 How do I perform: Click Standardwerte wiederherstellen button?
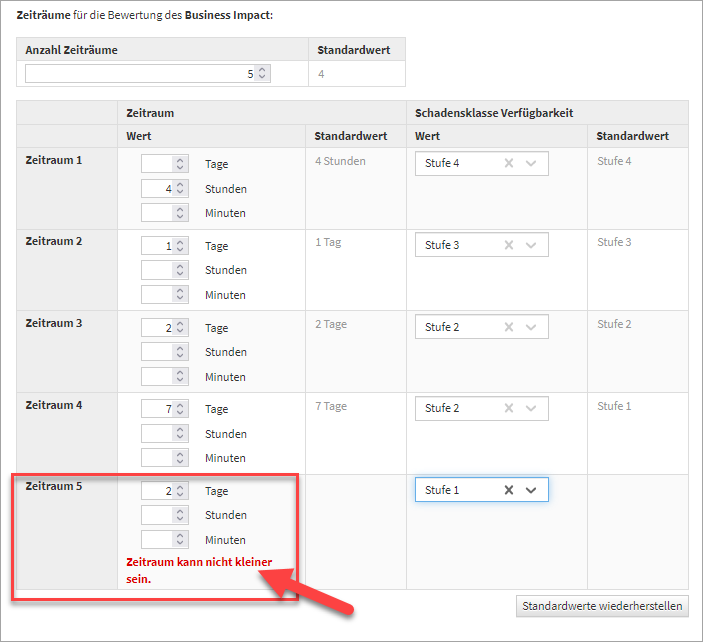603,606
